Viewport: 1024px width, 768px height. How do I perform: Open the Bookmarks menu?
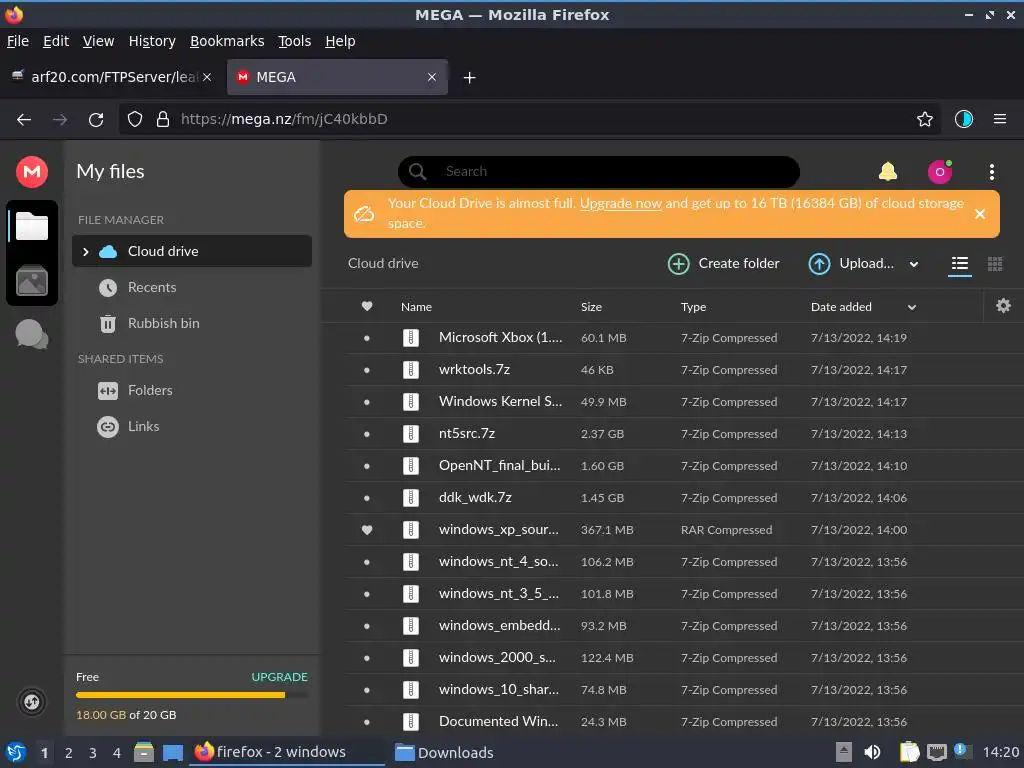pyautogui.click(x=227, y=41)
